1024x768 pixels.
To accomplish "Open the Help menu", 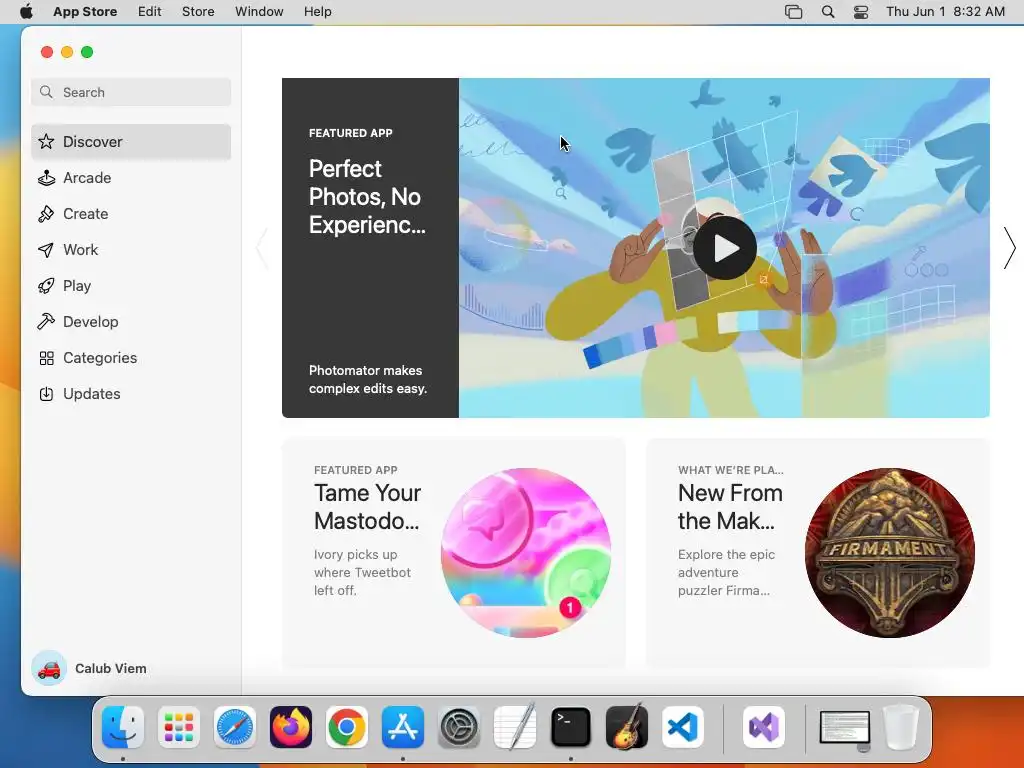I will pos(317,12).
